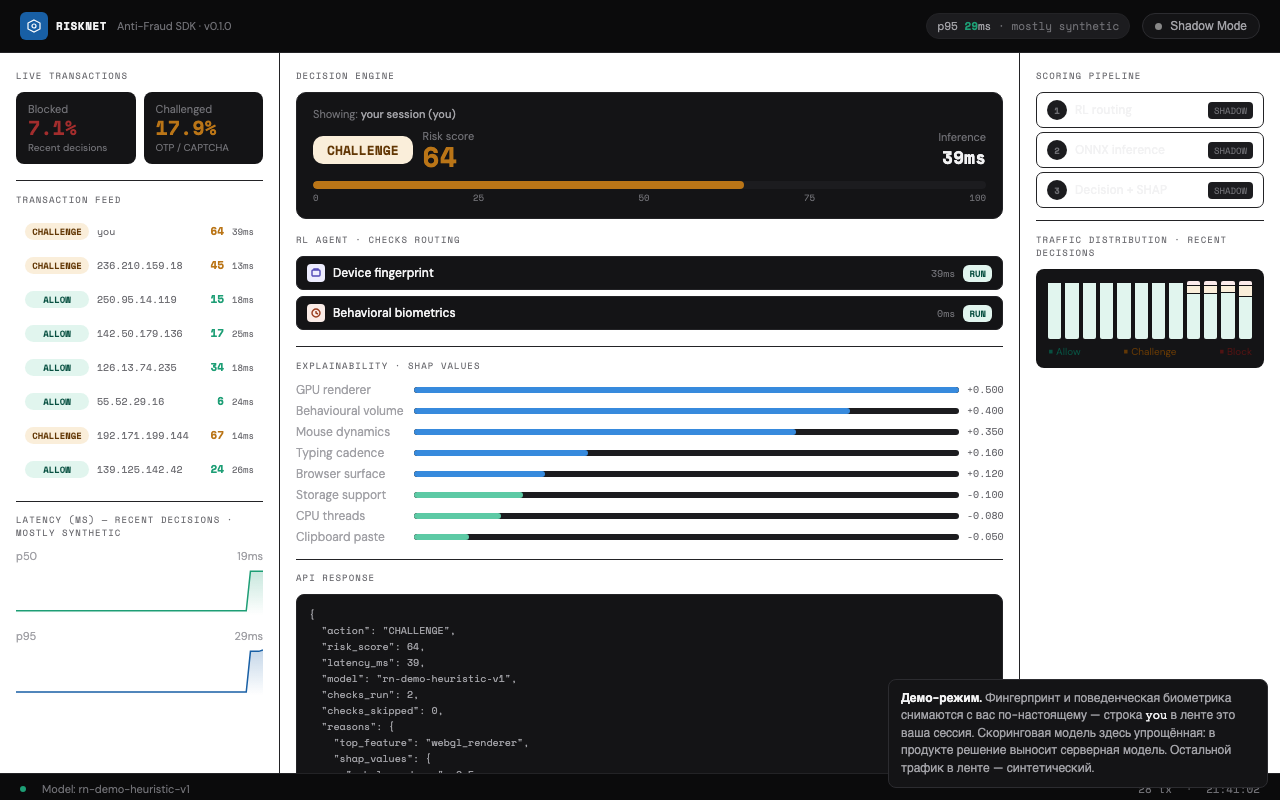Click the SHADOW badge on ONNX inference

click(1230, 150)
